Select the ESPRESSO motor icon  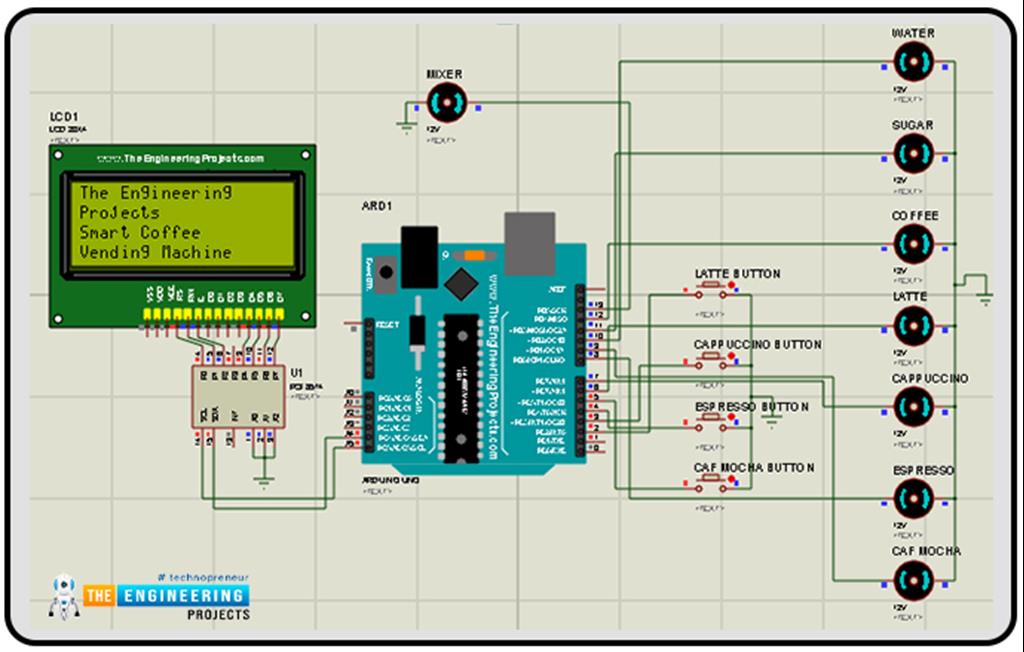point(914,497)
